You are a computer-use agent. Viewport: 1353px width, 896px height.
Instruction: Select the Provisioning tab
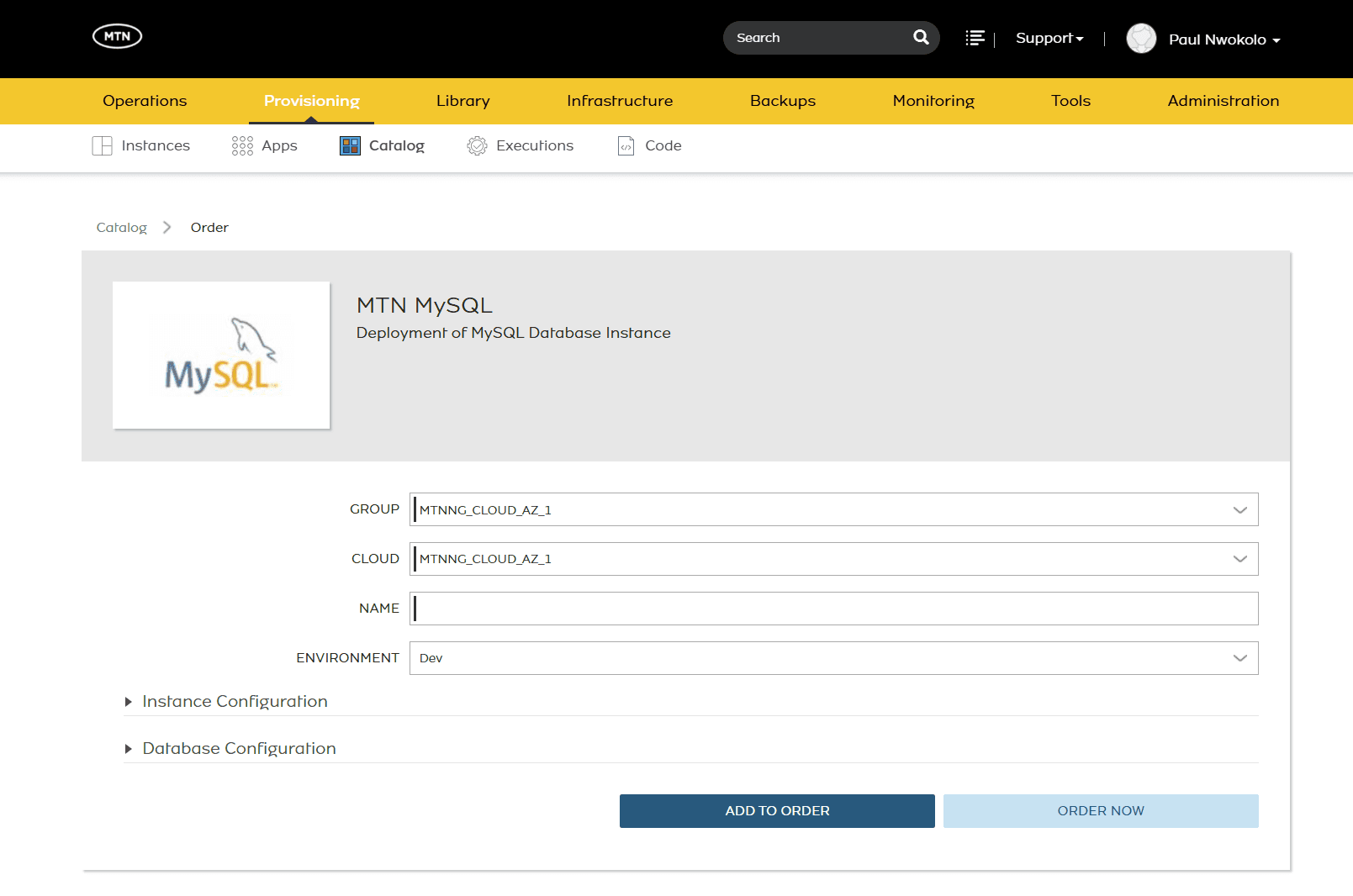tap(311, 101)
